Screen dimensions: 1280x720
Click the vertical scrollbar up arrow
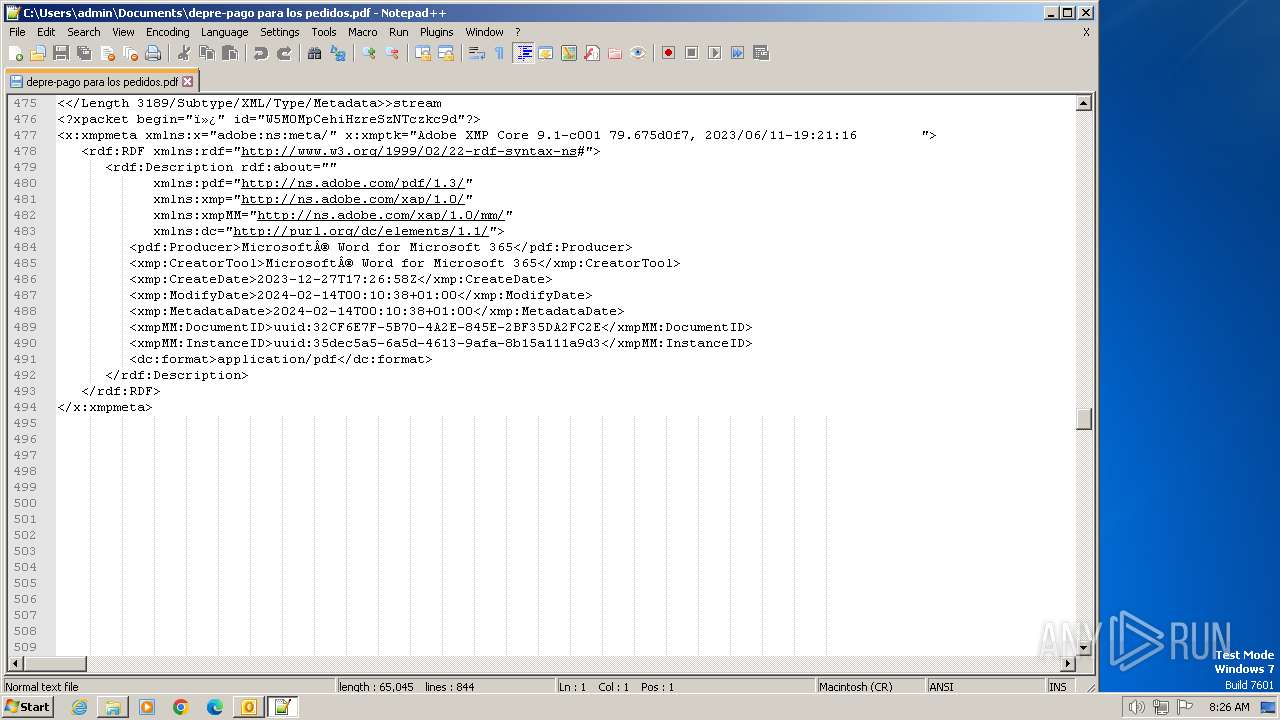pos(1084,103)
